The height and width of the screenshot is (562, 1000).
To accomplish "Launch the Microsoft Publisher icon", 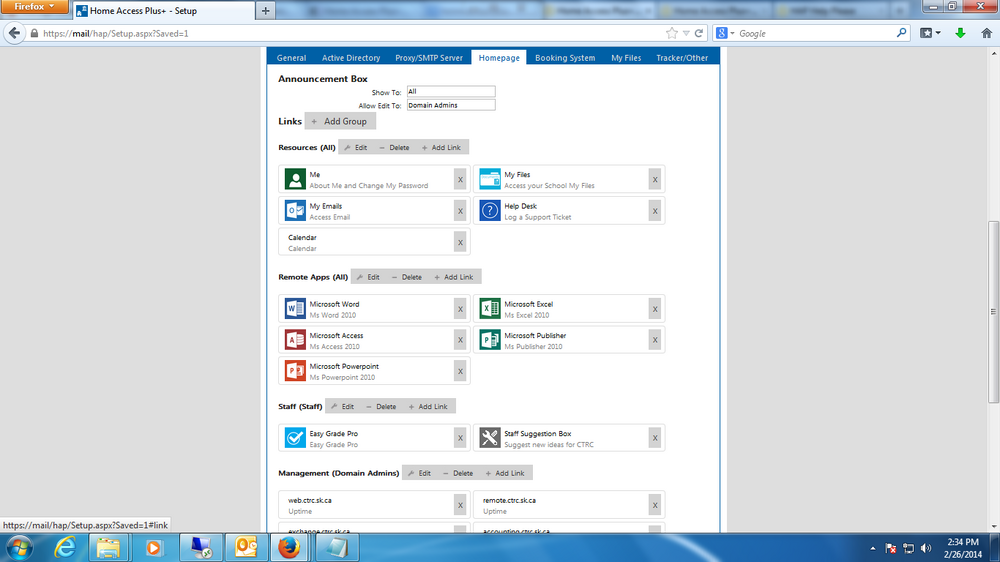I will point(490,340).
